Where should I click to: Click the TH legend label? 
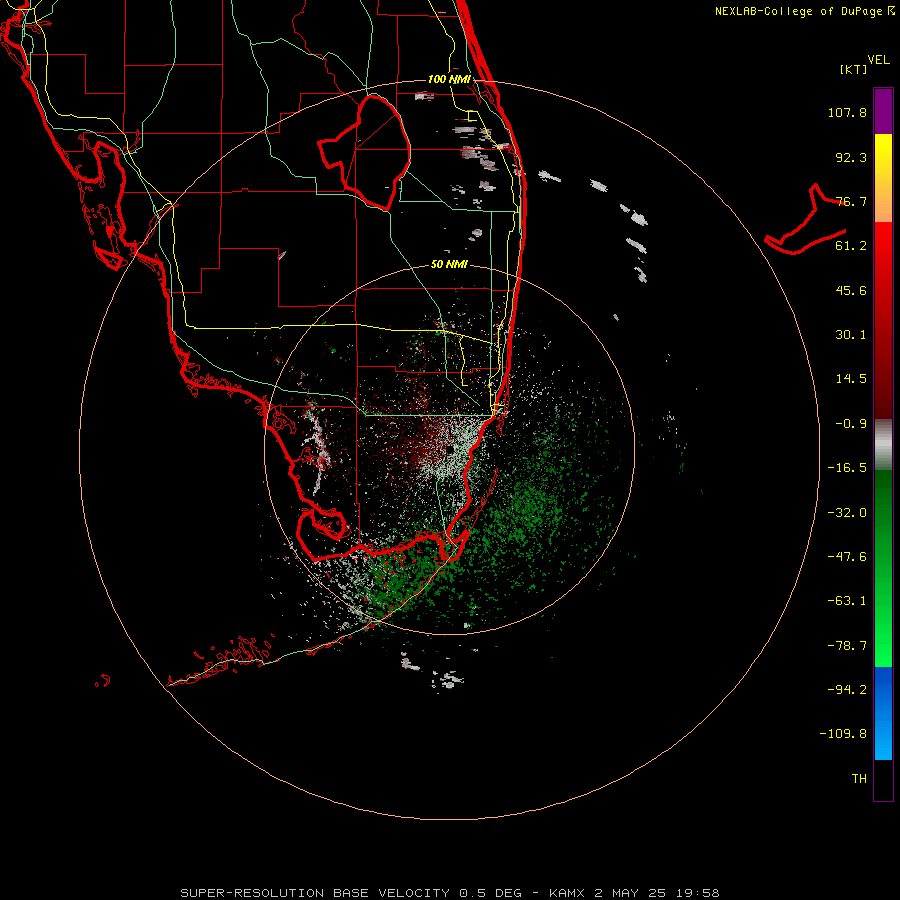(x=859, y=778)
